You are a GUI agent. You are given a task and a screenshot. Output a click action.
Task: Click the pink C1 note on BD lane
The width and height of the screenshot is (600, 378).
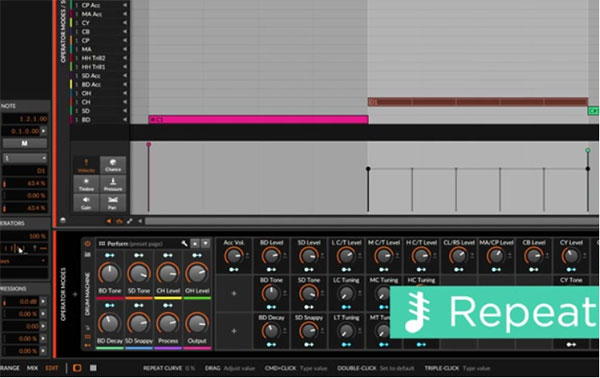(x=258, y=120)
